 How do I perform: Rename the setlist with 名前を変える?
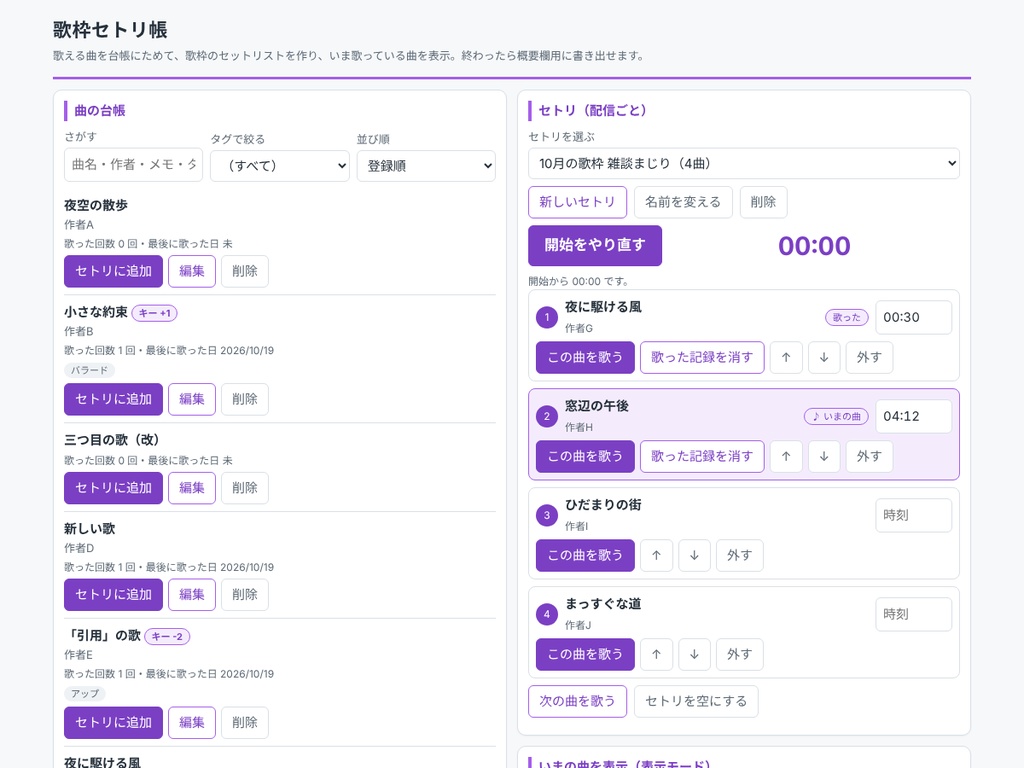tap(683, 202)
